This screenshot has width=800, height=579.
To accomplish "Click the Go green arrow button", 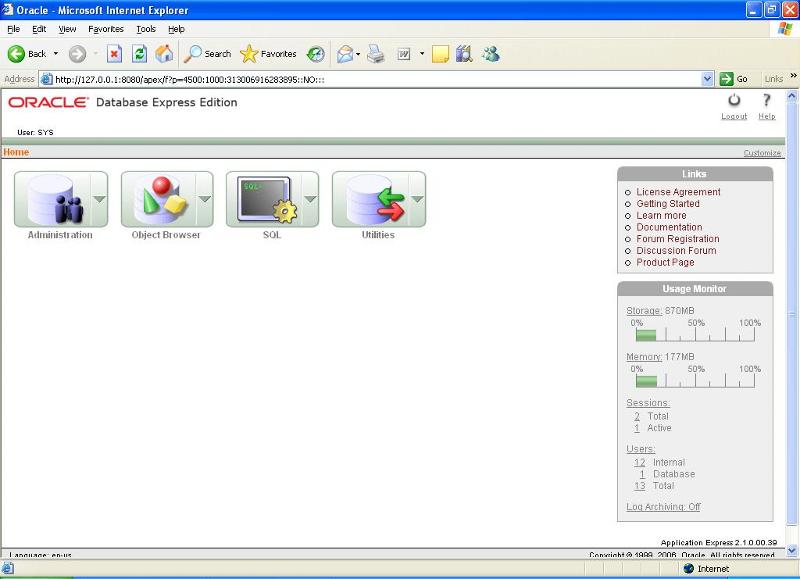I will click(726, 79).
